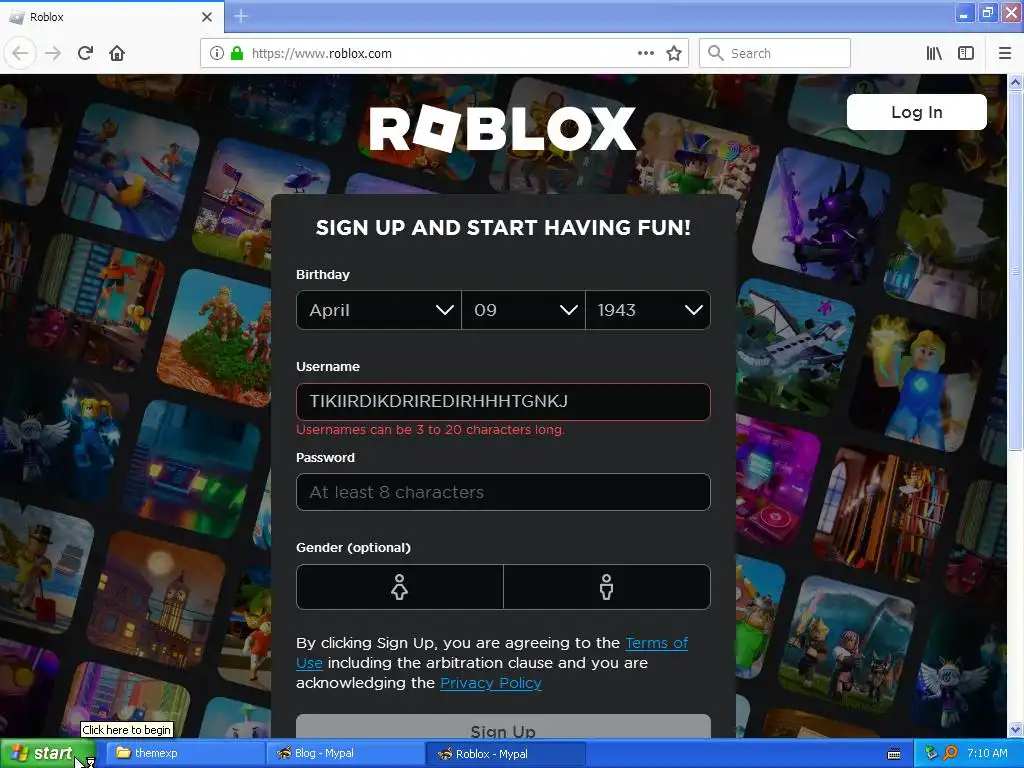This screenshot has width=1024, height=768.
Task: Open a new tab with plus
Action: 241,16
